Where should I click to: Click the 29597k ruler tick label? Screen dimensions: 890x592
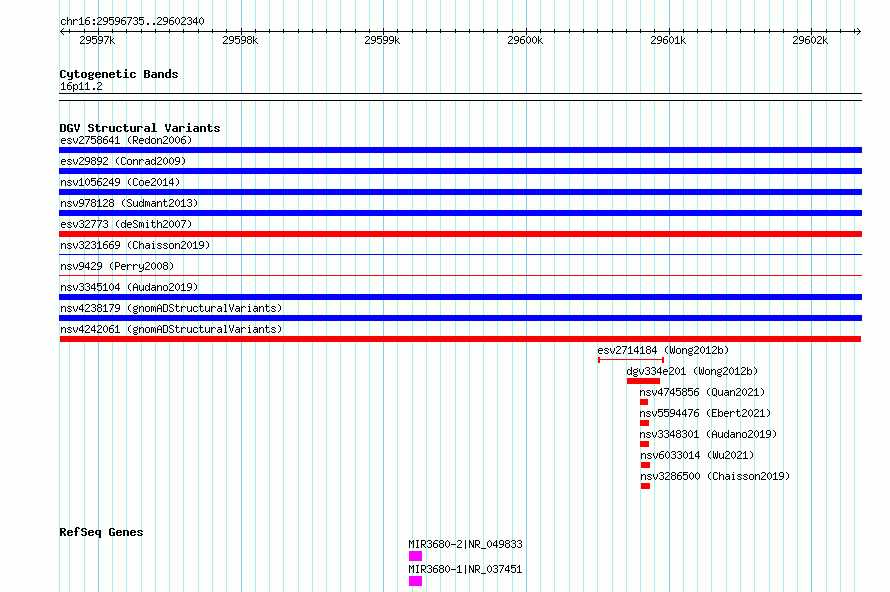click(x=97, y=40)
